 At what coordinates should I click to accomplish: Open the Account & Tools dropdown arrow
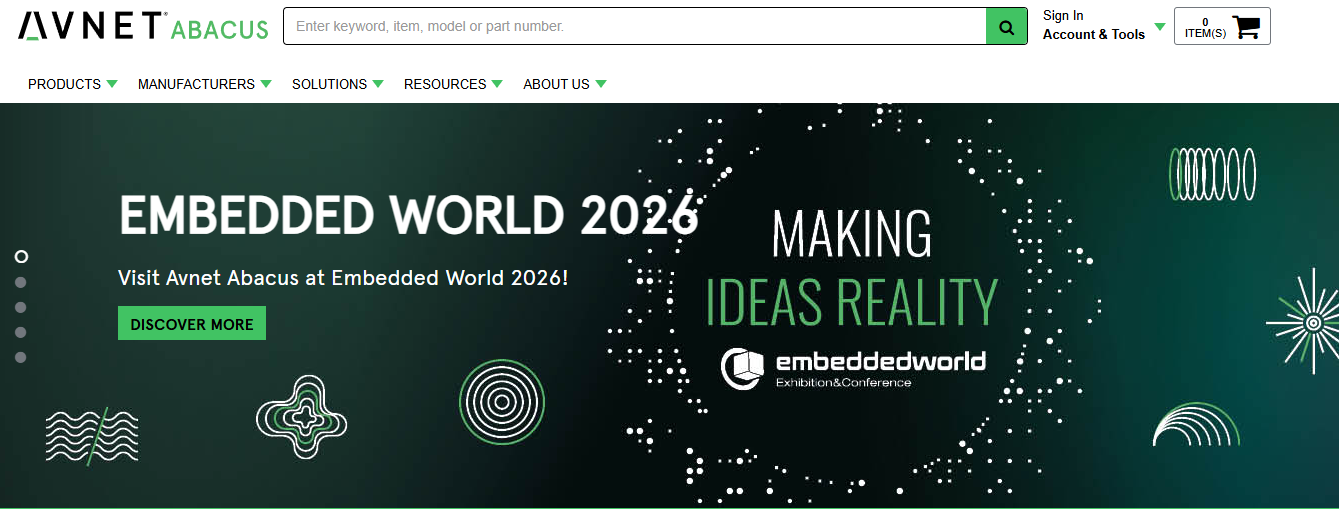point(1160,27)
